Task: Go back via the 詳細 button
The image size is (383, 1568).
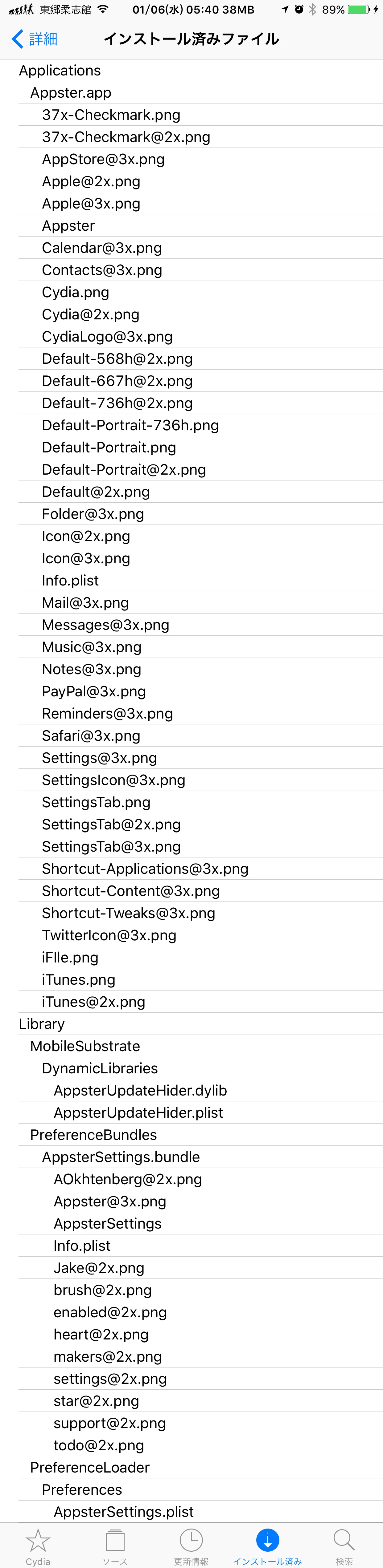Action: pyautogui.click(x=35, y=39)
